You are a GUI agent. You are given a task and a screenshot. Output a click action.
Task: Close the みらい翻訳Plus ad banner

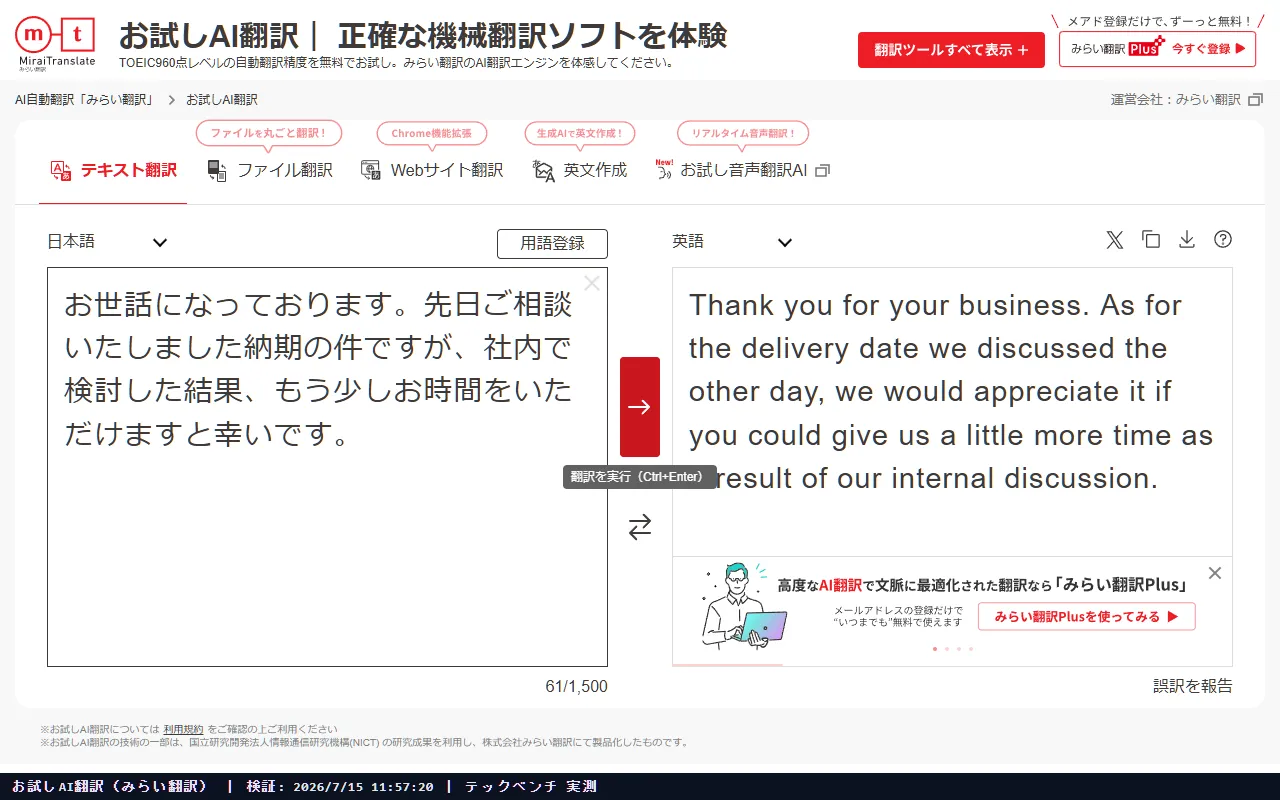(x=1215, y=573)
